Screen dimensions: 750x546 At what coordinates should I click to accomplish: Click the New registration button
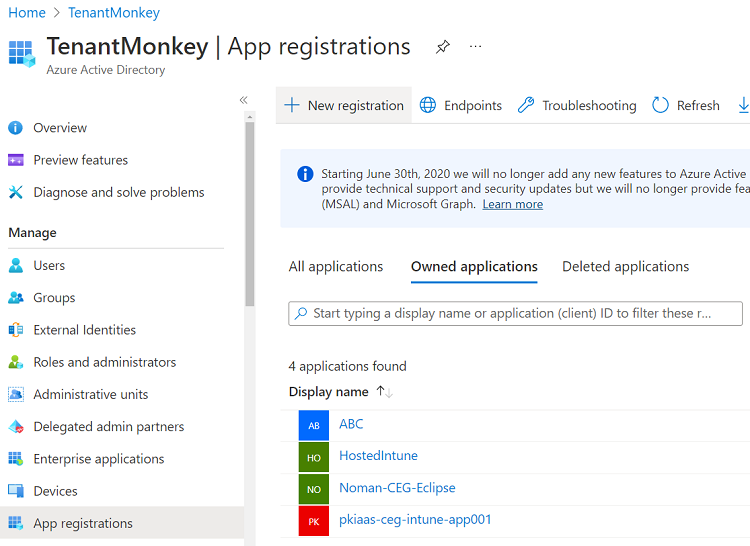tap(344, 105)
